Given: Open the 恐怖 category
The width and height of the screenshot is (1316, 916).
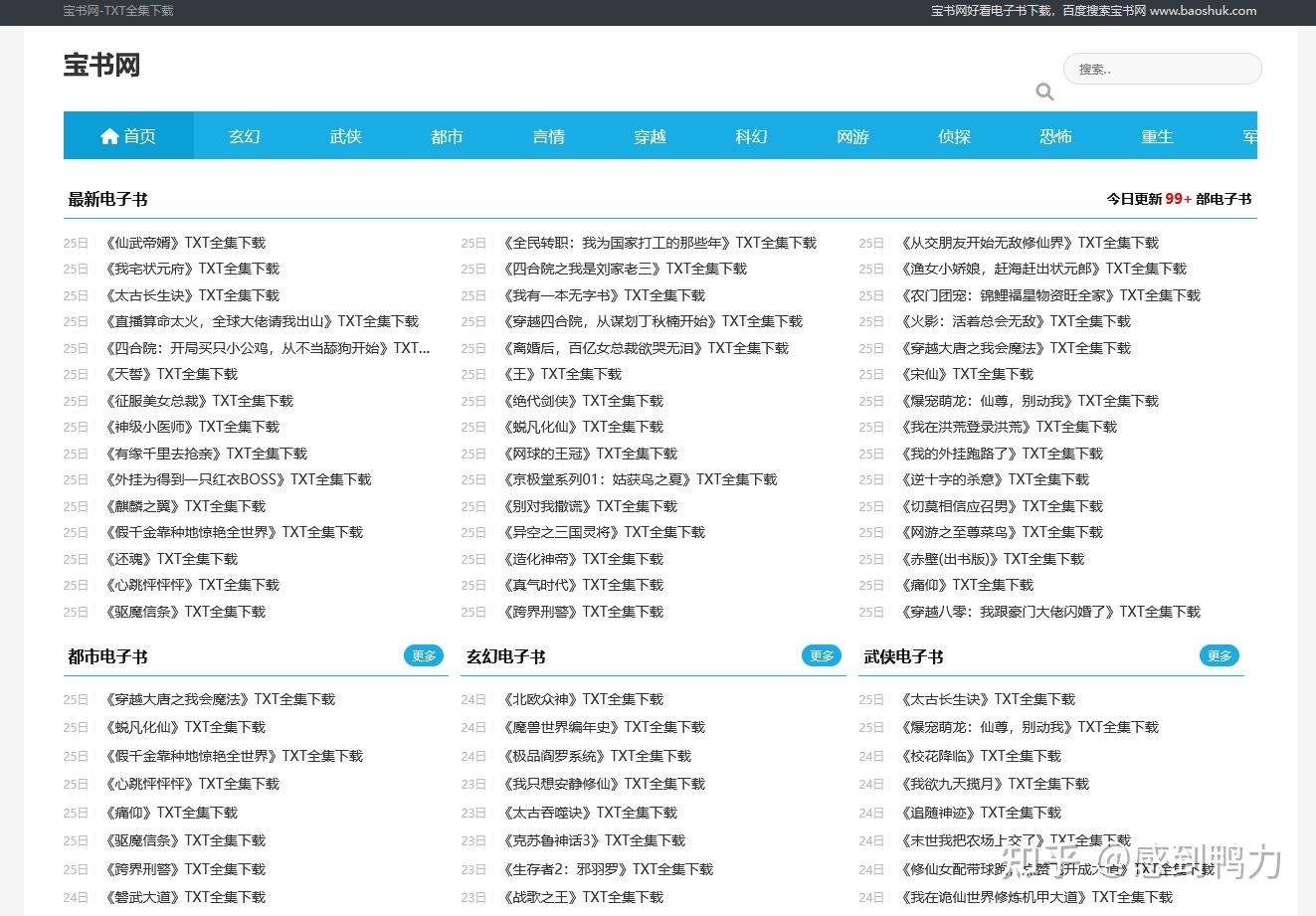Looking at the screenshot, I should pyautogui.click(x=1055, y=136).
